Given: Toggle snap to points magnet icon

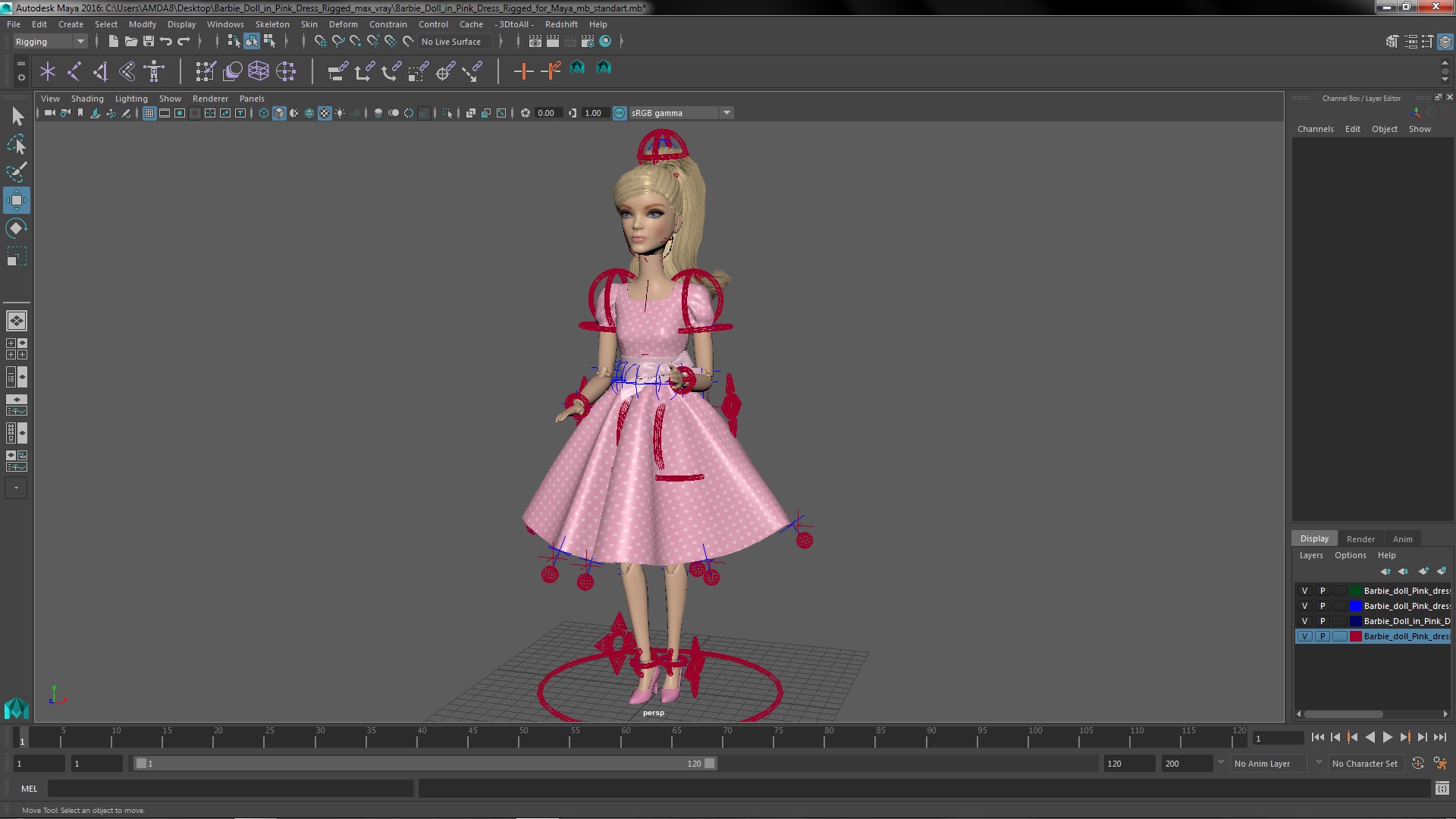Looking at the screenshot, I should point(355,42).
